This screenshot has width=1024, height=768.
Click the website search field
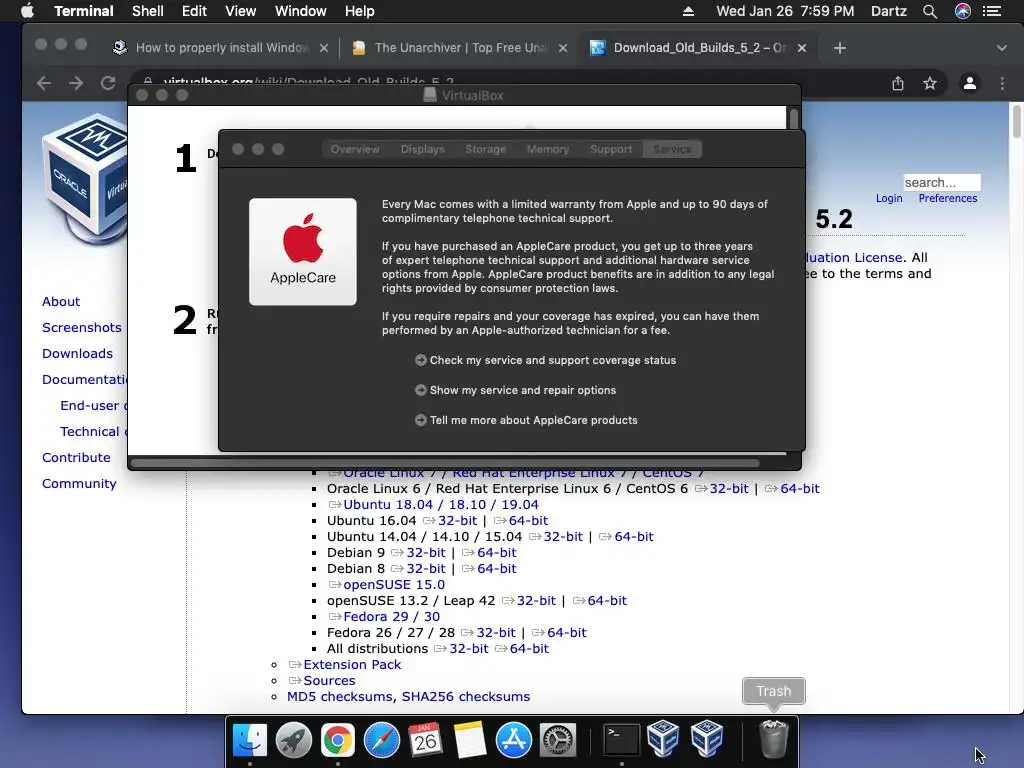942,182
